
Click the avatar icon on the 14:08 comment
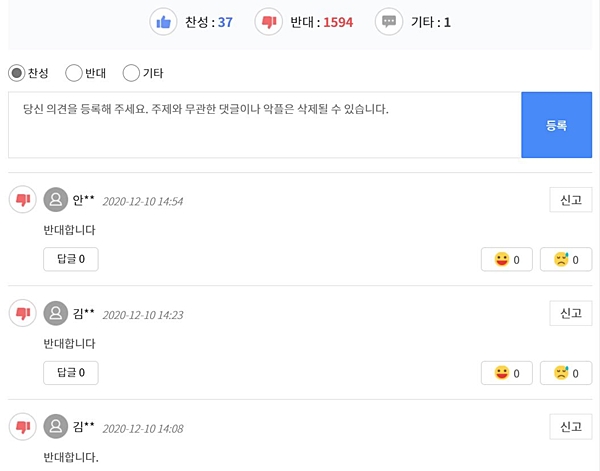[x=56, y=427]
